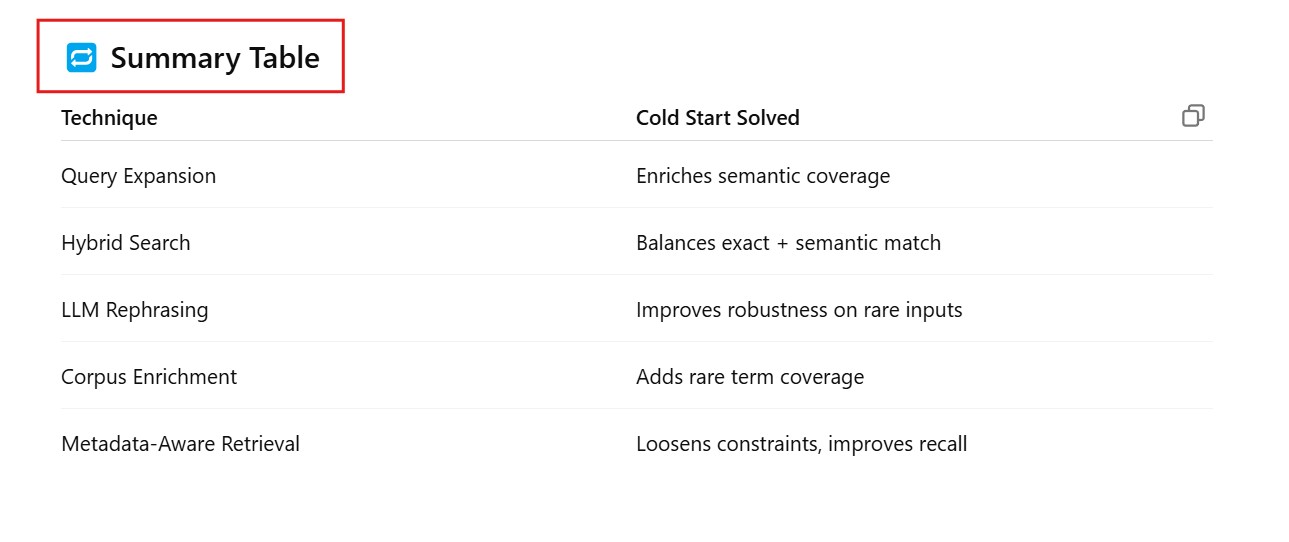Click the word LLM in the third row
This screenshot has width=1289, height=542.
pos(81,310)
